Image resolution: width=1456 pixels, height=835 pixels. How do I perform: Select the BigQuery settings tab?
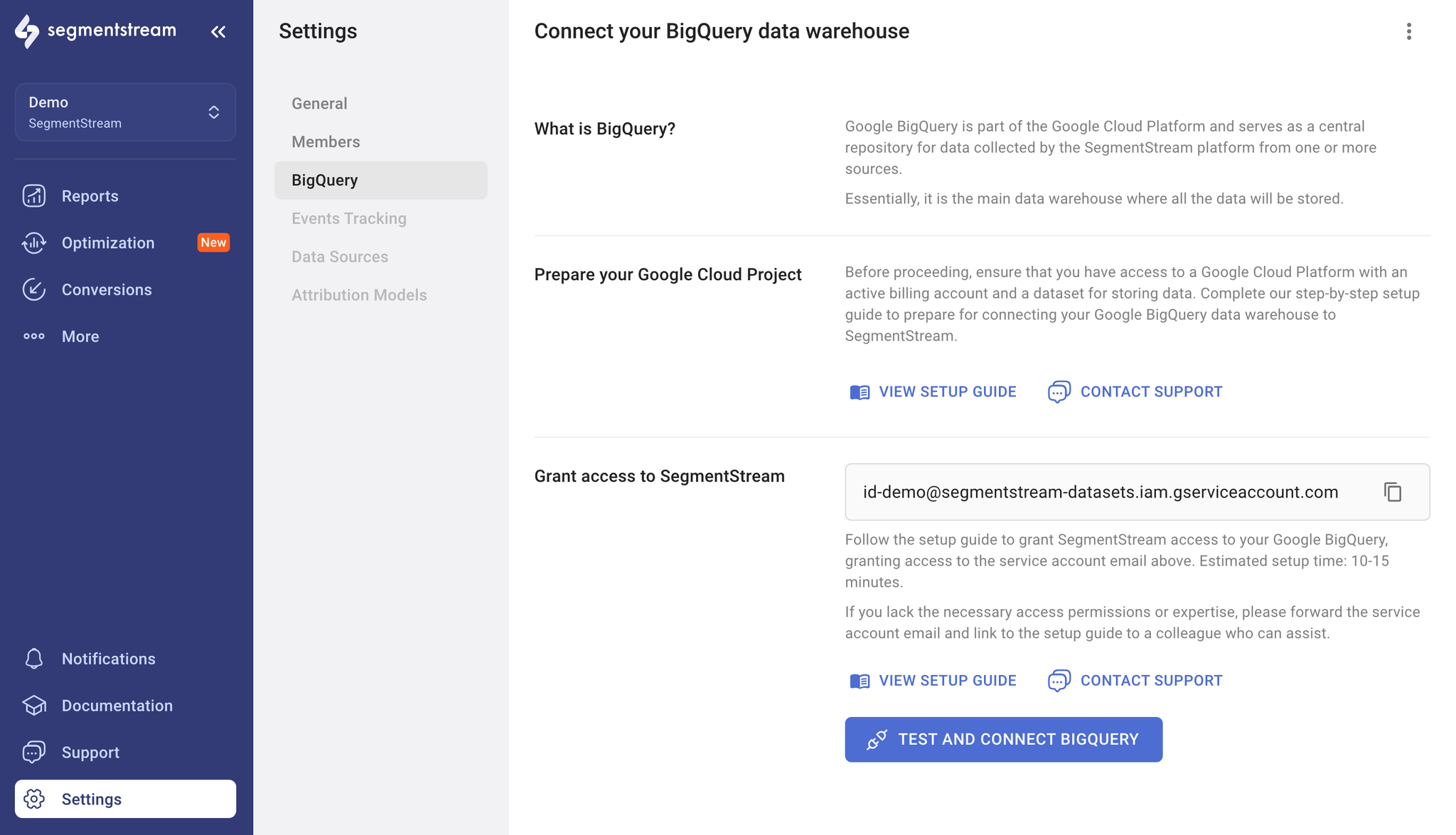tap(381, 180)
